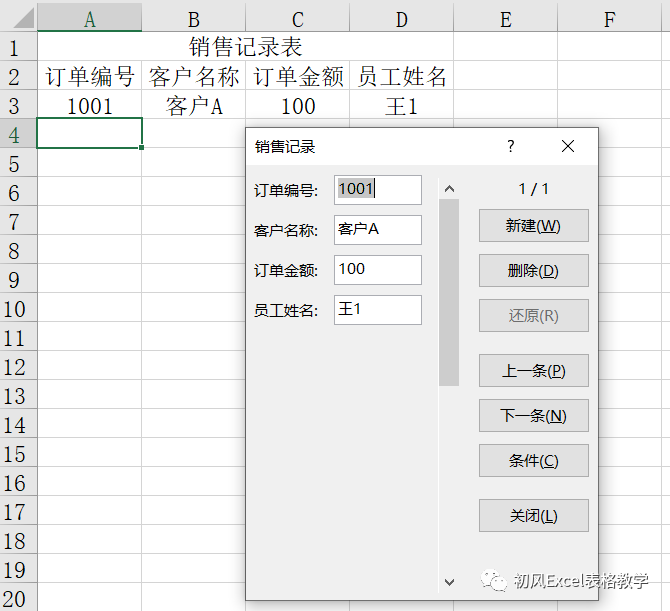Screen dimensions: 670x611
Task: Click the dialog's vertical scrollbar thumb
Action: pos(449,292)
